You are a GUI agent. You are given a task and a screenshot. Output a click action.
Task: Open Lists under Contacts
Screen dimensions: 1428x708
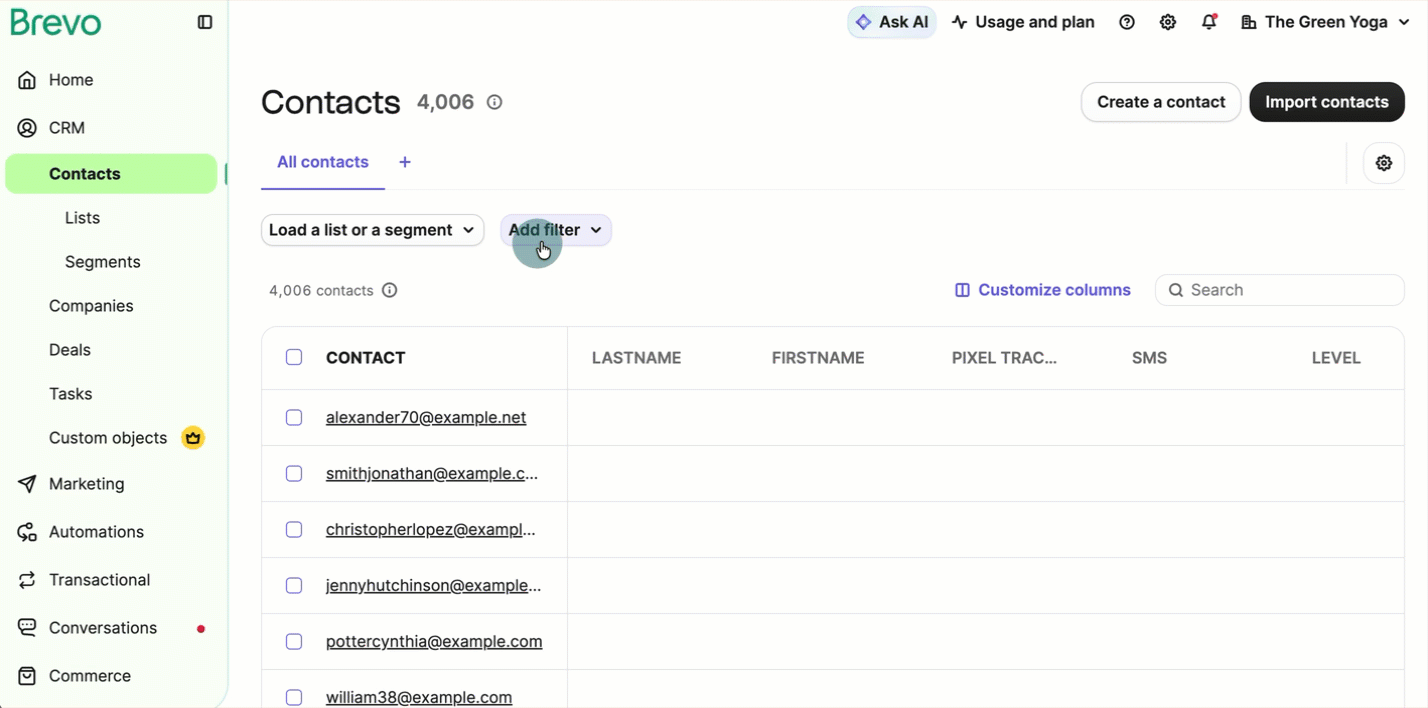point(82,218)
